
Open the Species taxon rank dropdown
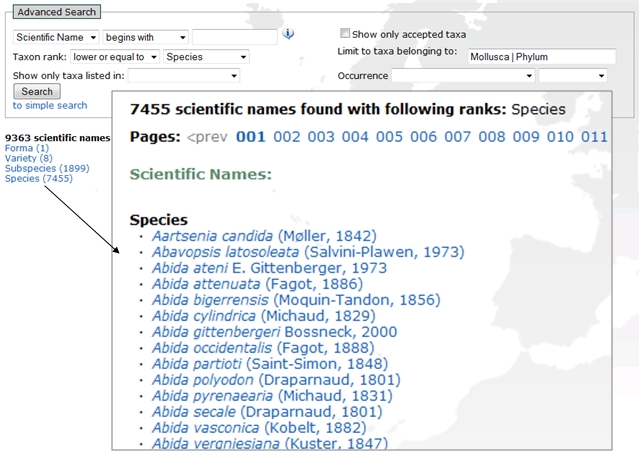tap(206, 57)
